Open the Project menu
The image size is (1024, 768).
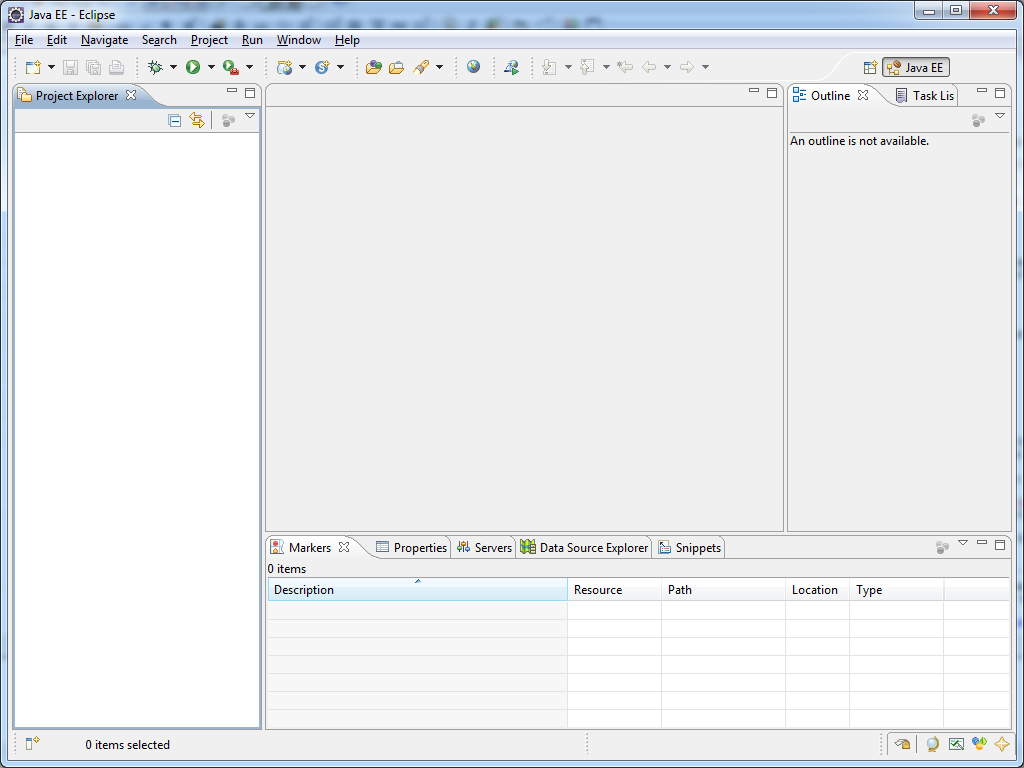click(209, 40)
